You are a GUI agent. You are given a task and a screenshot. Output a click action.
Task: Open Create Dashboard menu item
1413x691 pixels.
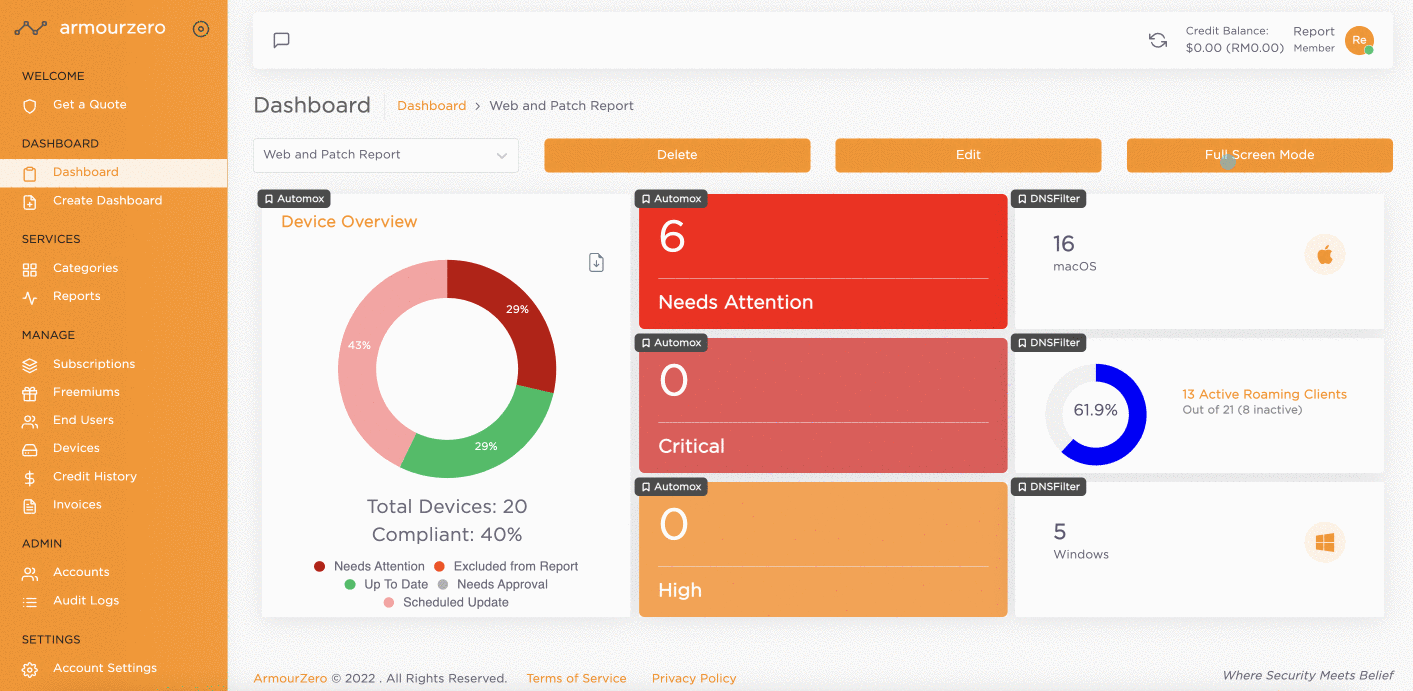(x=107, y=201)
